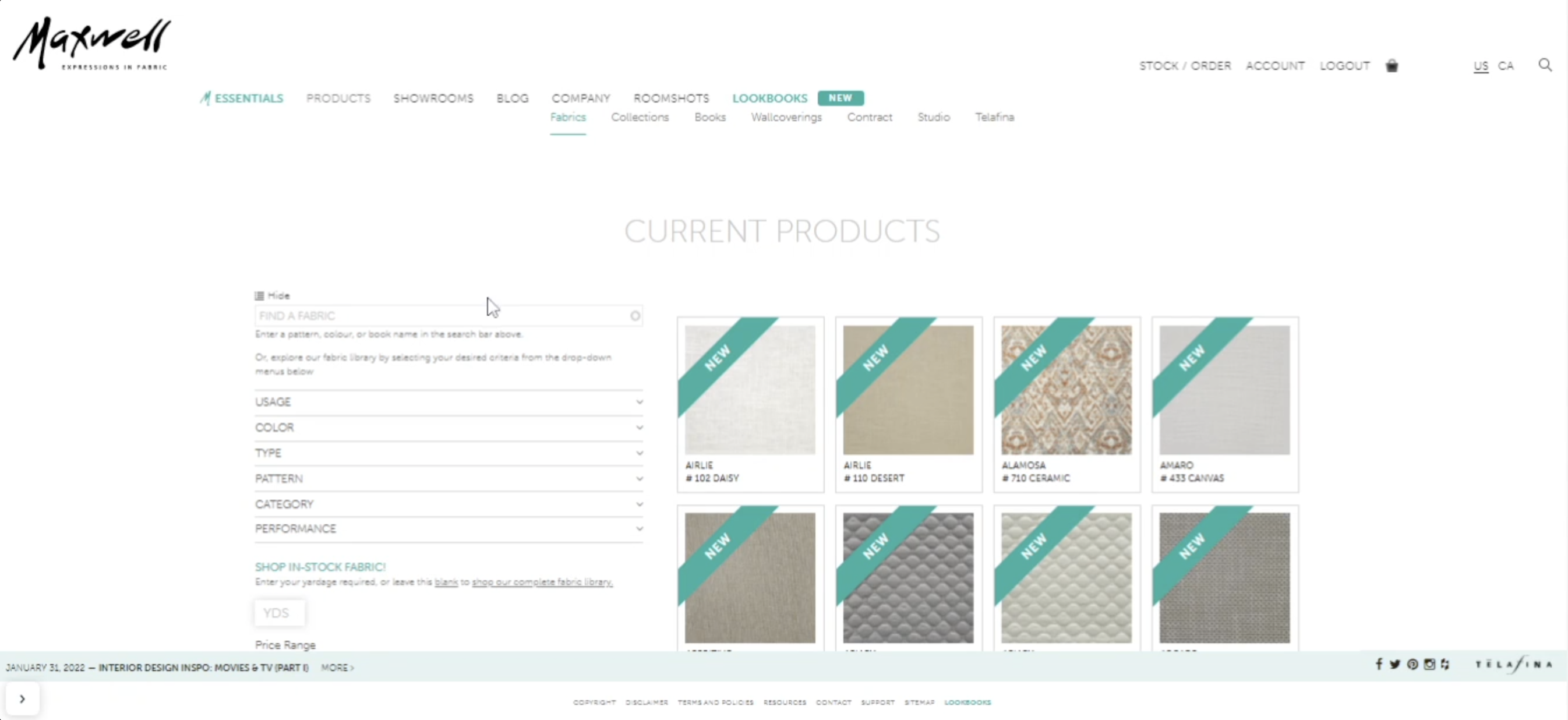The image size is (1568, 720).
Task: Open the LOOKBOOKS menu item
Action: (x=769, y=98)
